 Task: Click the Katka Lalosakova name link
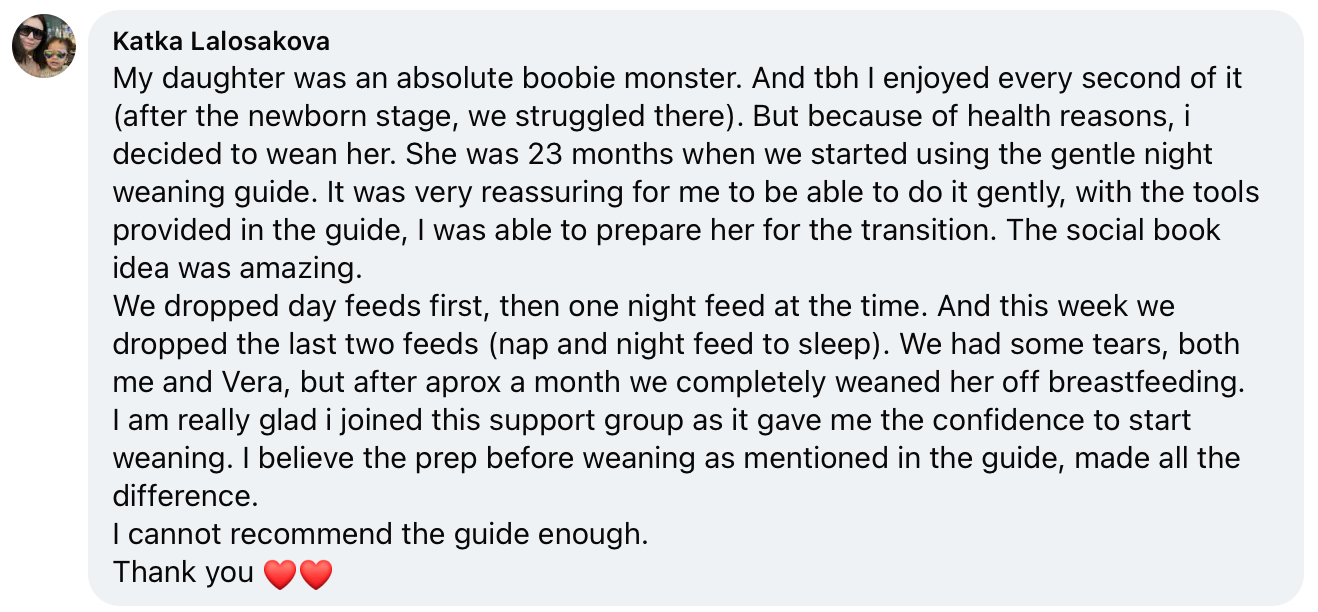click(221, 41)
